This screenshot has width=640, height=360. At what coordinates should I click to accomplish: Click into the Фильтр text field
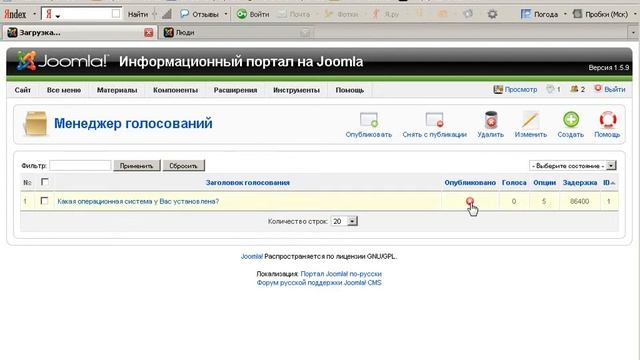coord(80,165)
